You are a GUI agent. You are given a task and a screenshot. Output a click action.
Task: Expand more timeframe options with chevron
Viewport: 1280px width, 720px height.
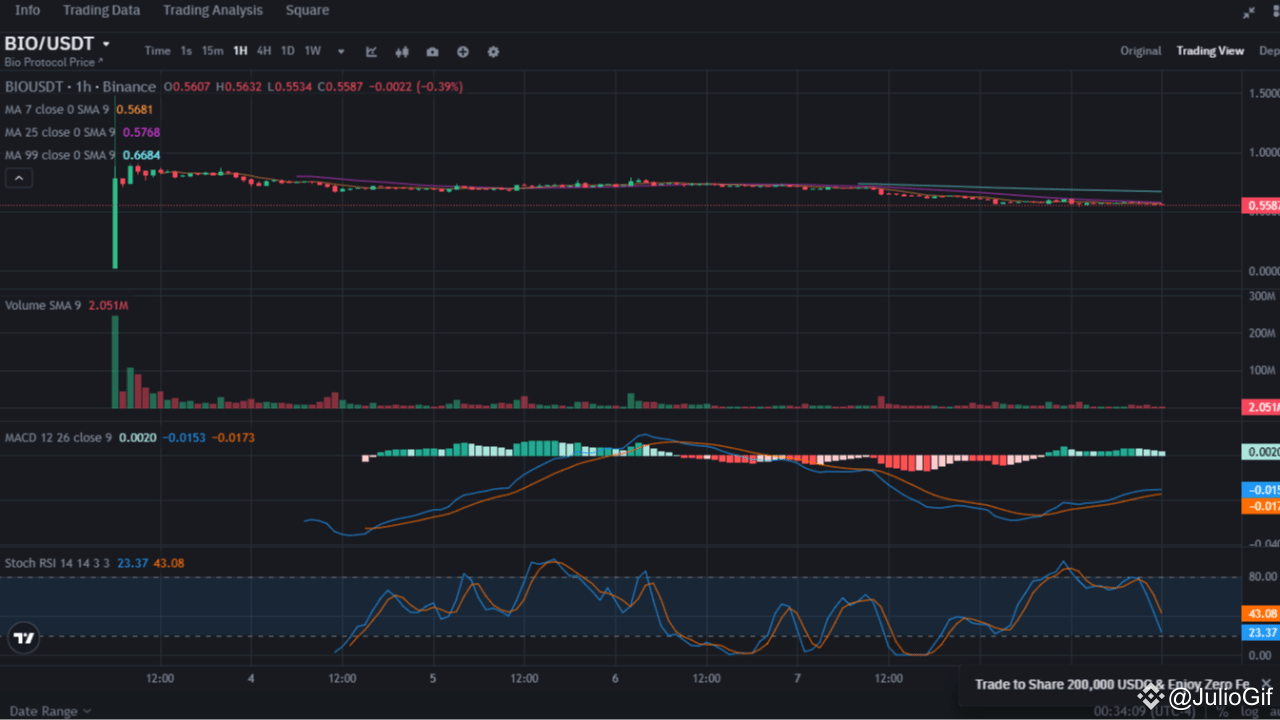[340, 51]
